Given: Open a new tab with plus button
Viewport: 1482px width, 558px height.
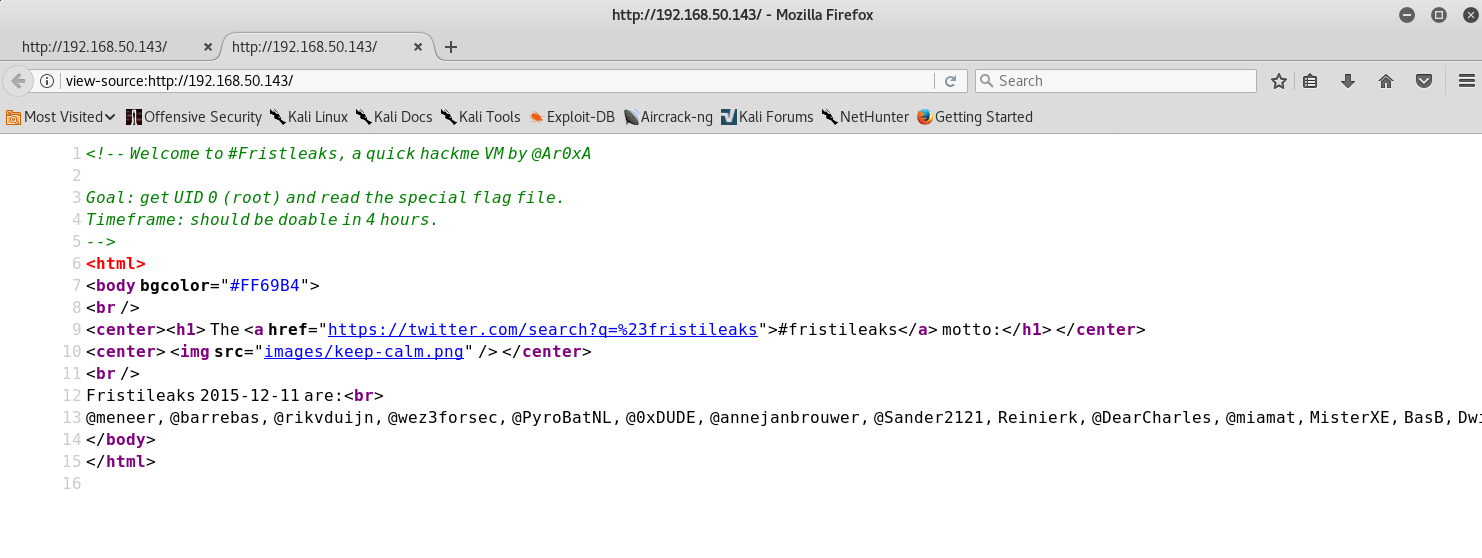Looking at the screenshot, I should click(451, 47).
